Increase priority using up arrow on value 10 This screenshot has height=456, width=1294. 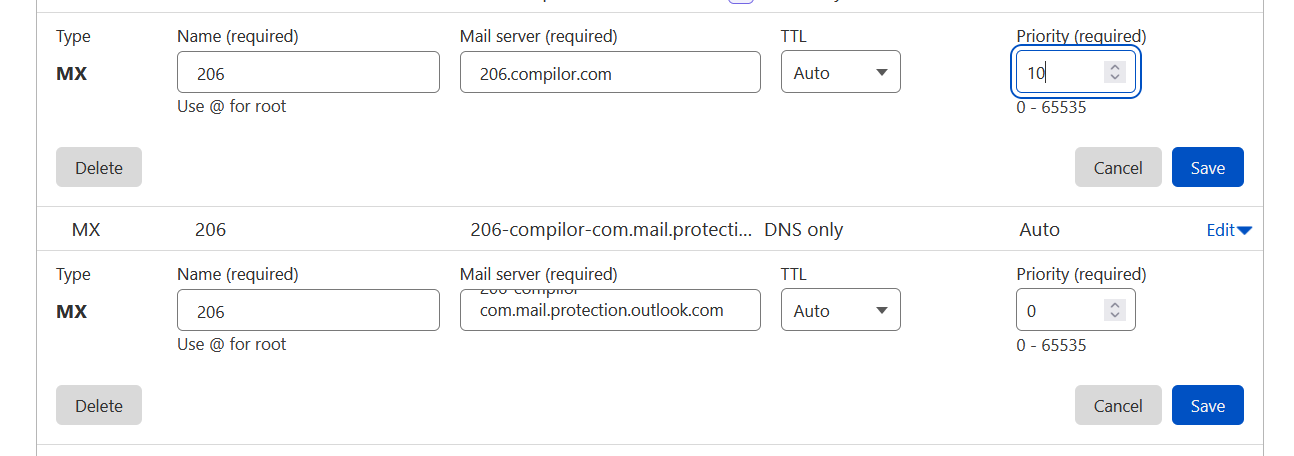click(x=1115, y=67)
